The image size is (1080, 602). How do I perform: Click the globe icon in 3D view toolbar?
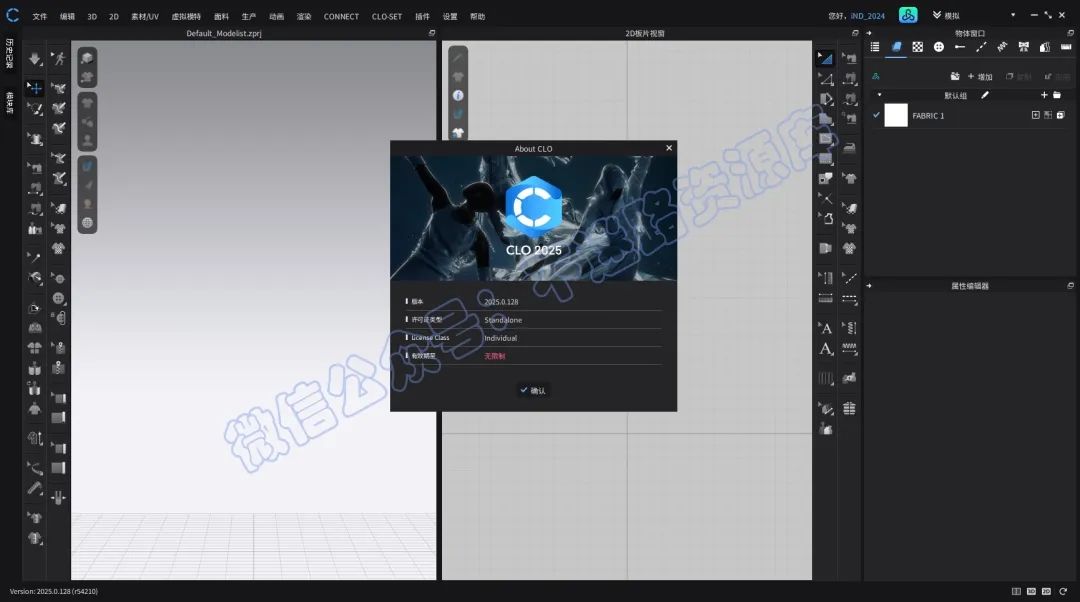87,222
